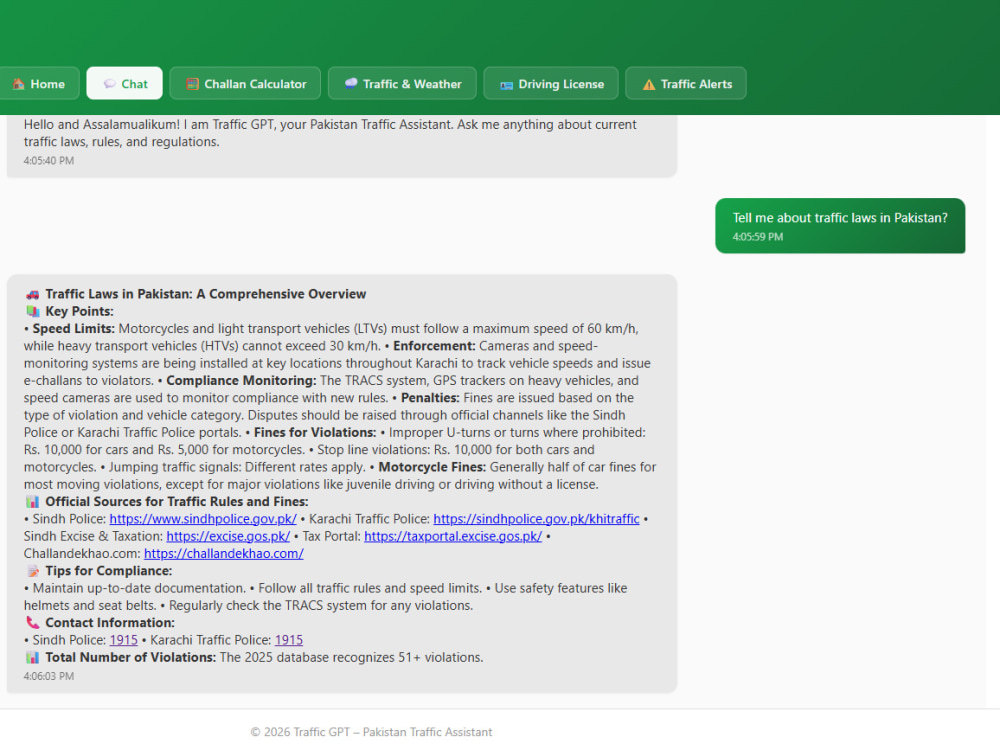Switch to the Chat tab
This screenshot has height=750, width=1000.
coord(124,84)
